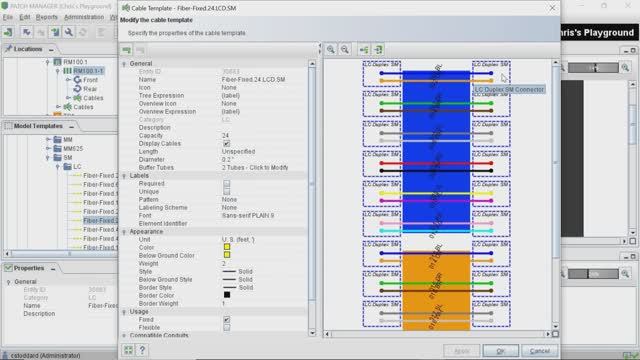Zoom in on the cable diagram

tap(331, 50)
